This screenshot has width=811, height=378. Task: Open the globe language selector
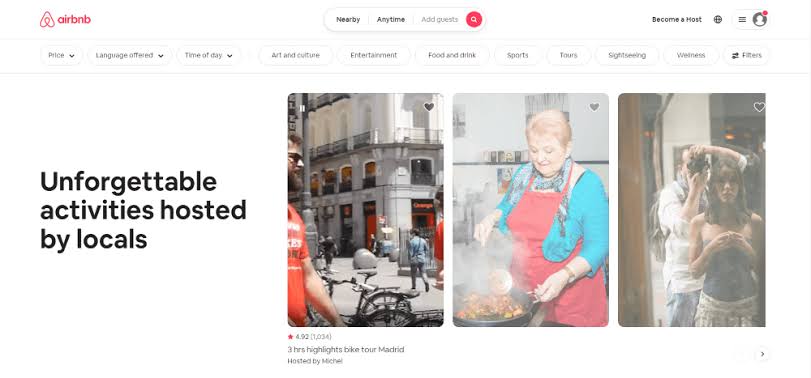coord(717,20)
